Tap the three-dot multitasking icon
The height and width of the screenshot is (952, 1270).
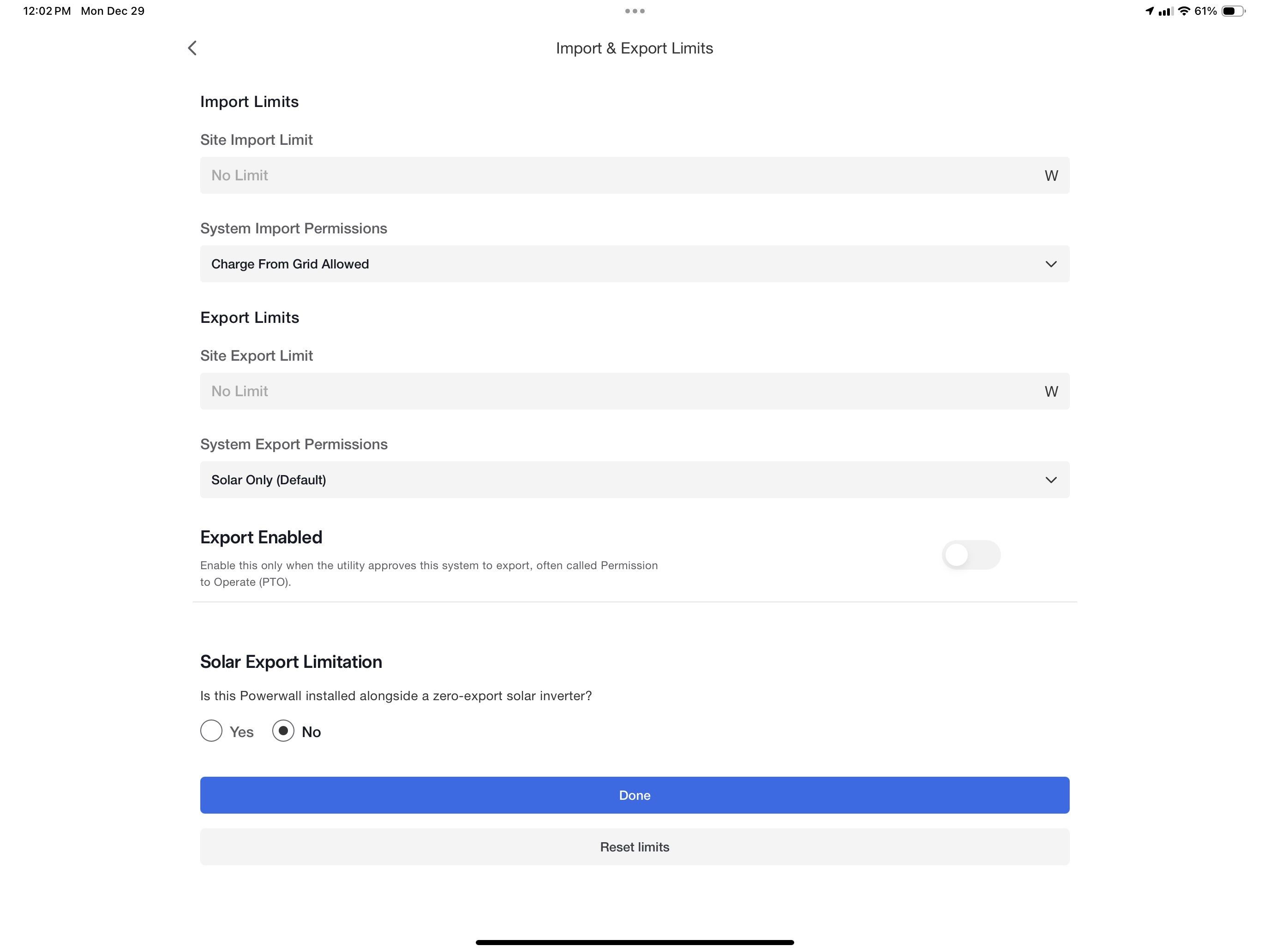pos(635,11)
